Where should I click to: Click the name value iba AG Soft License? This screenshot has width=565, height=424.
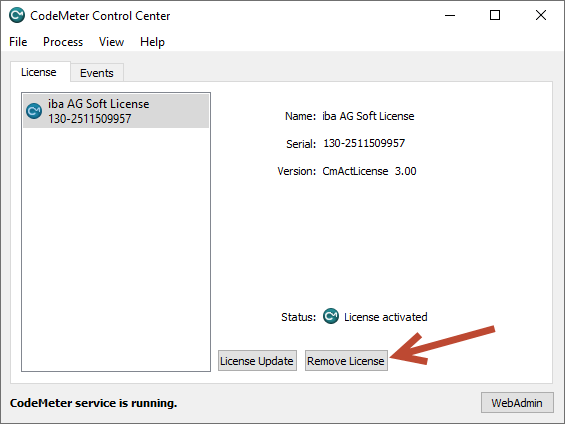pos(368,116)
